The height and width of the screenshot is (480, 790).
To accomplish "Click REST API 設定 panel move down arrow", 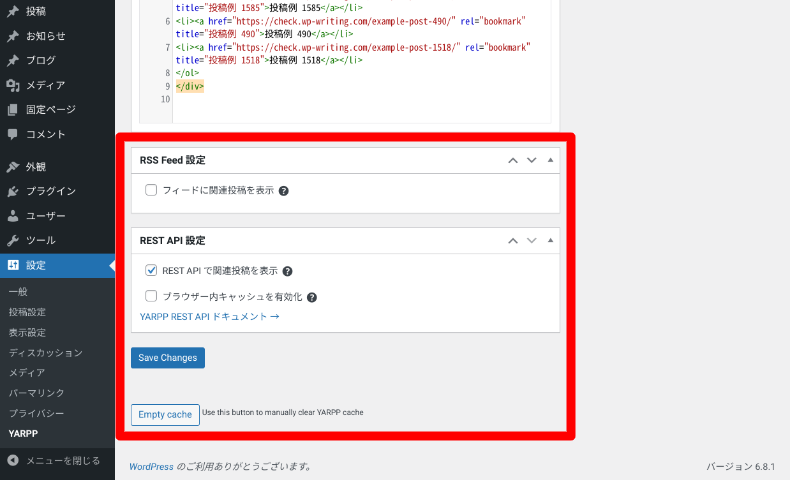I will pos(532,240).
